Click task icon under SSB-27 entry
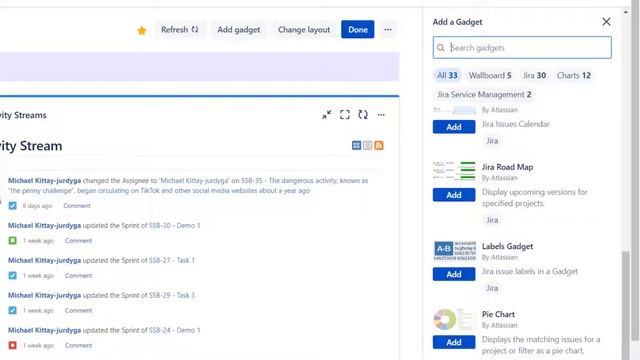 point(13,276)
